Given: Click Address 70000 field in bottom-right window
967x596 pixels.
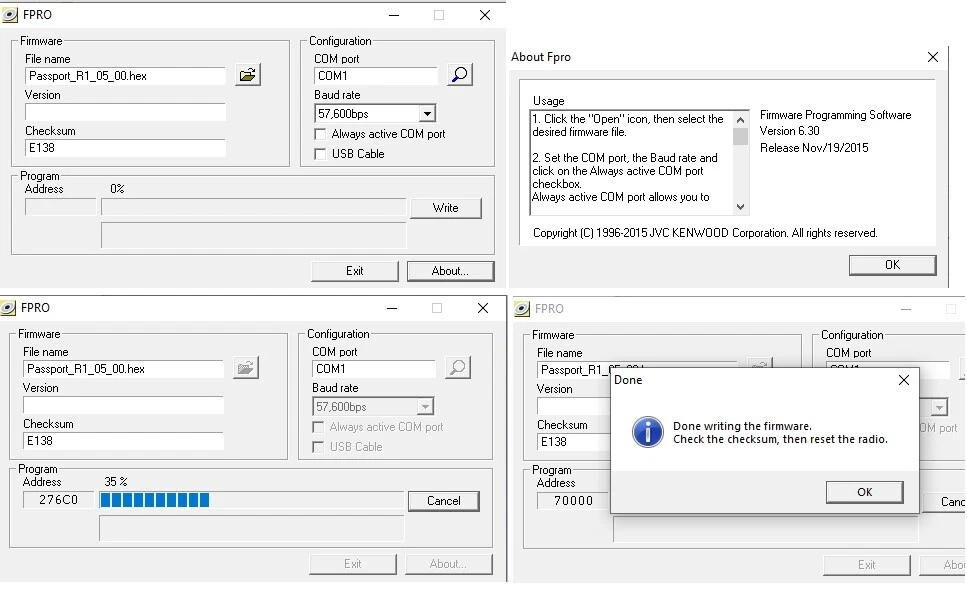Looking at the screenshot, I should [x=573, y=501].
